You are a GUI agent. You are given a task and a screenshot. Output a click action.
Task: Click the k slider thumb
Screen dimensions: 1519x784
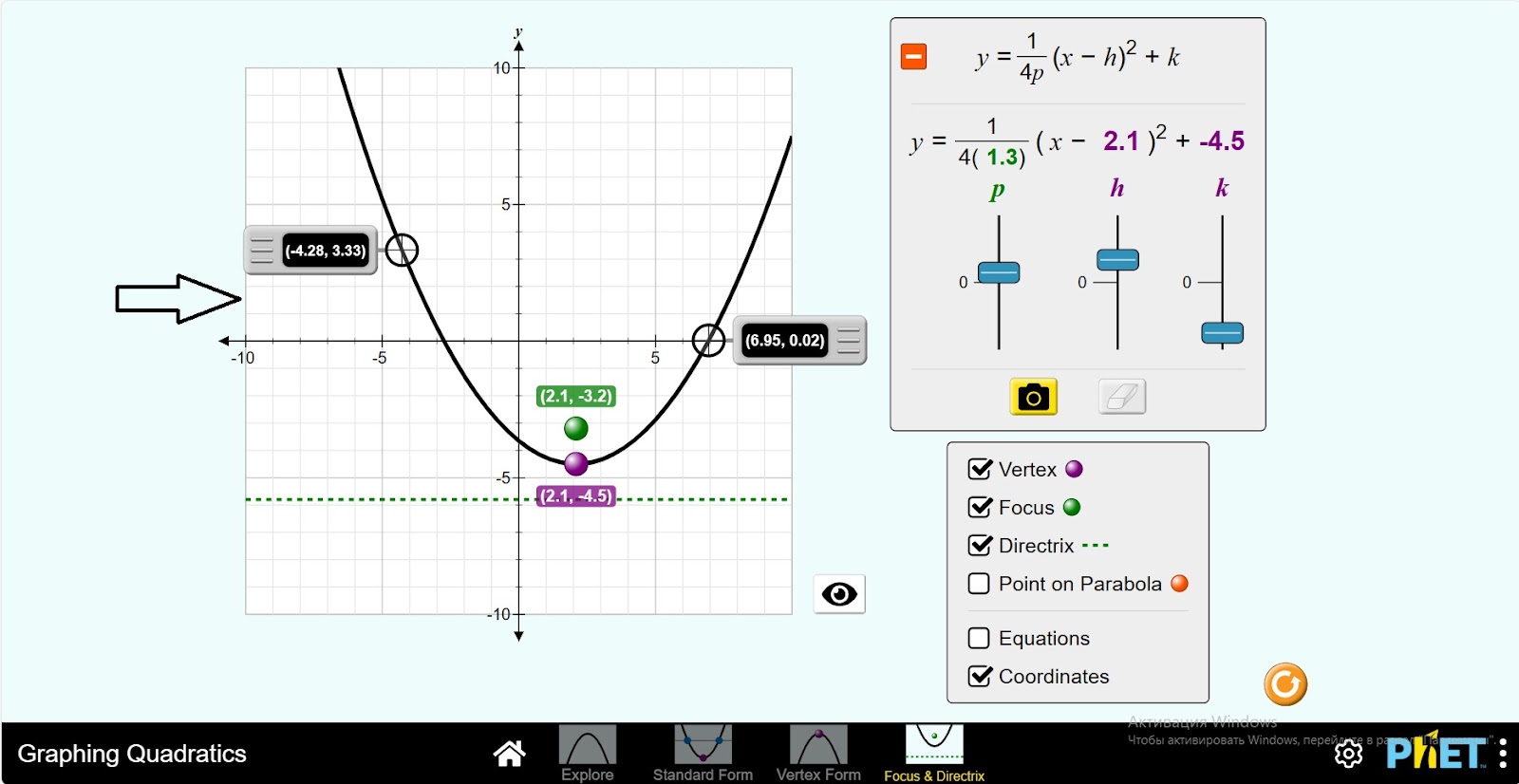[1222, 333]
